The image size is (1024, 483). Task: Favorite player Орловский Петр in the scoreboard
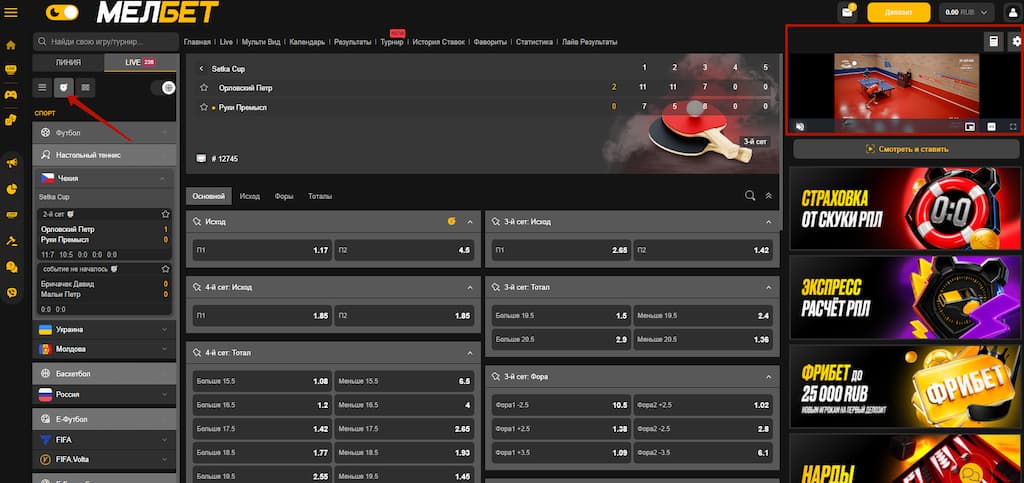[x=204, y=87]
